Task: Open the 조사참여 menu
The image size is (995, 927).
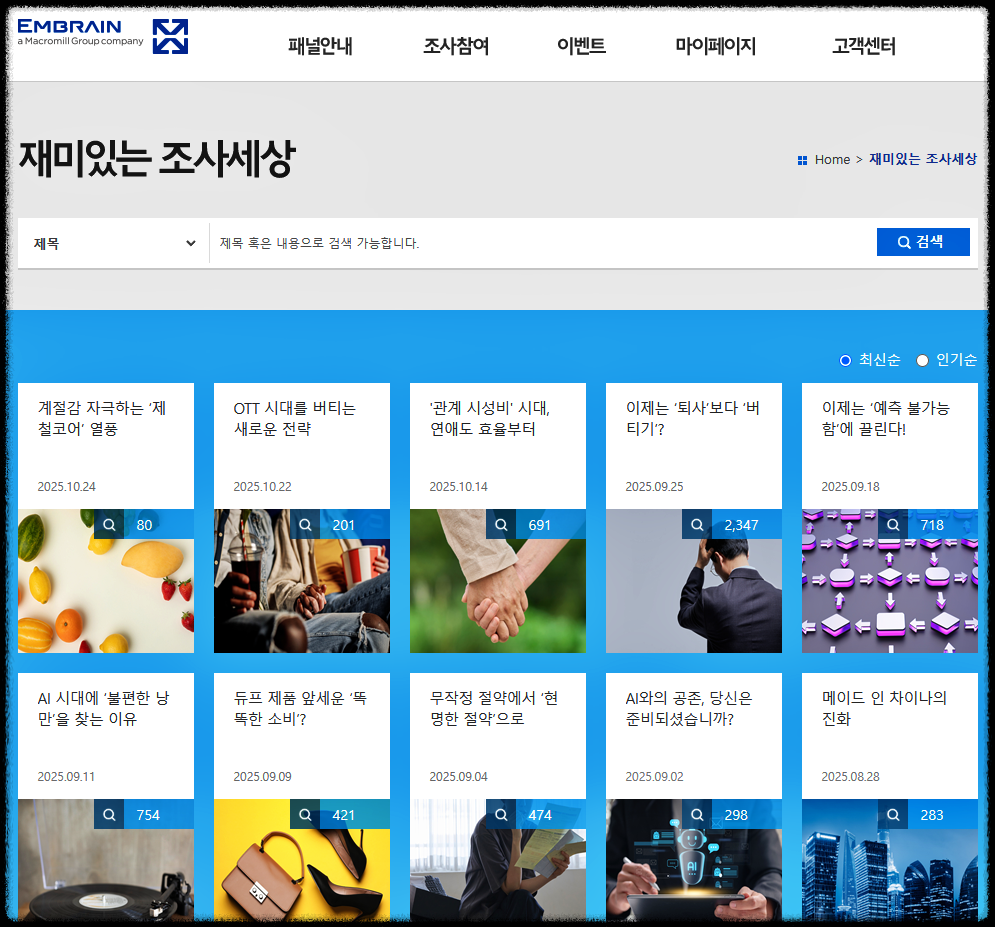Action: (x=456, y=46)
